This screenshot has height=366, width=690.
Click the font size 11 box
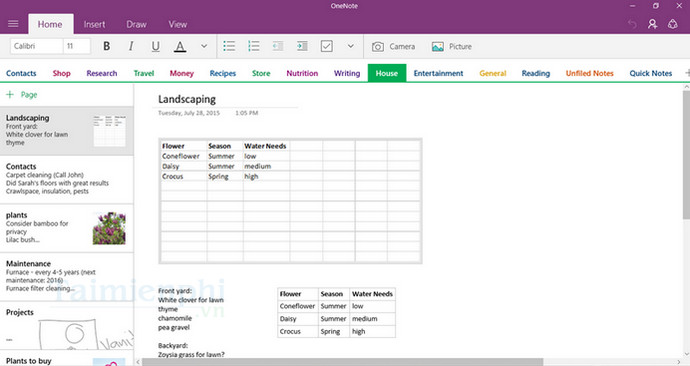77,46
